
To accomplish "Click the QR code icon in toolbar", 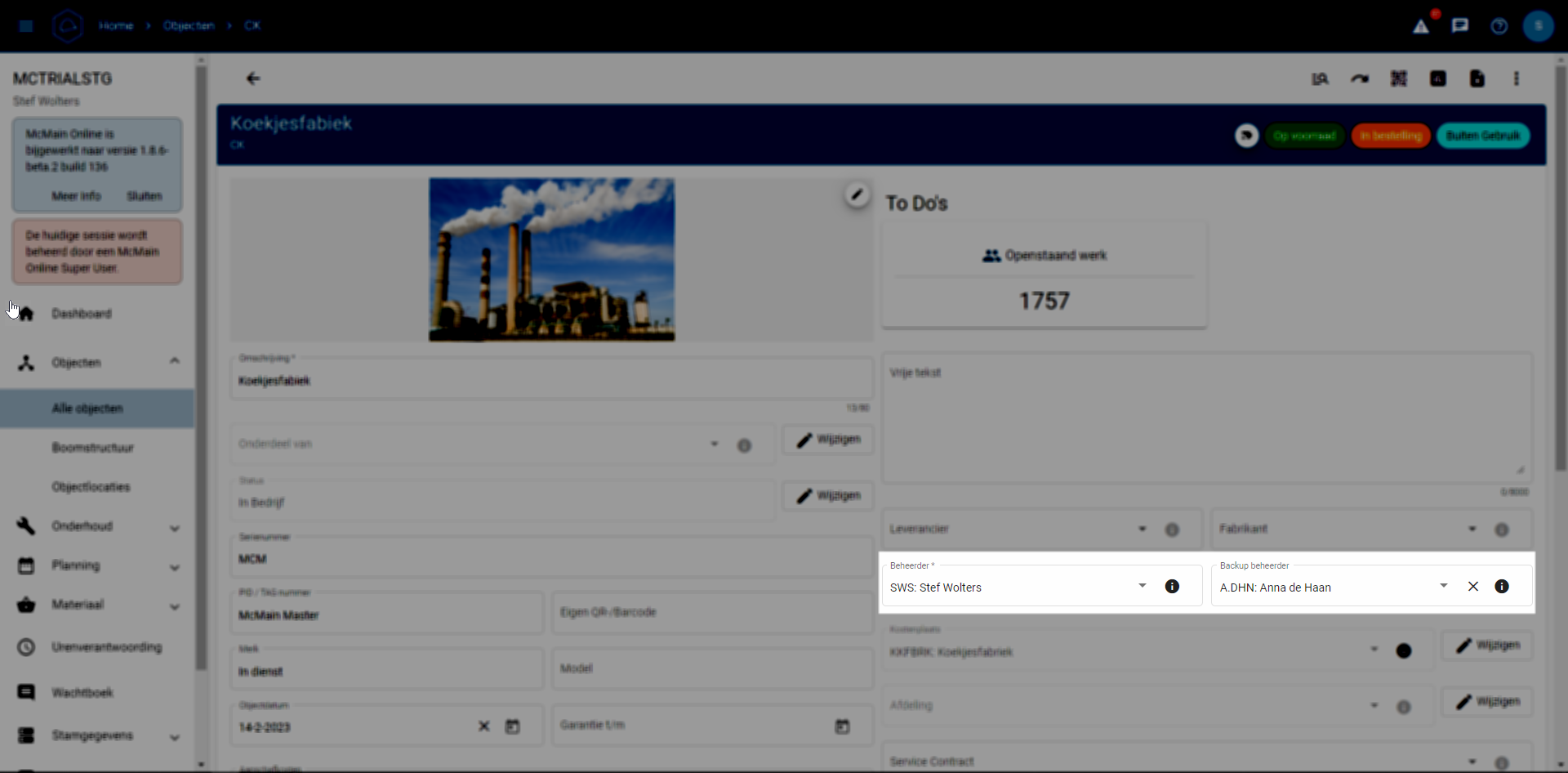I will [1398, 78].
